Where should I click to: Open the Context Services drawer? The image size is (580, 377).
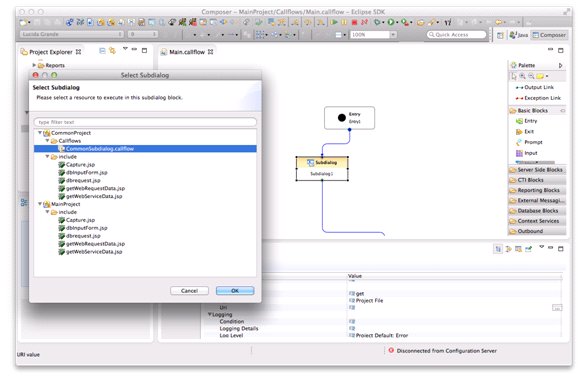[x=537, y=221]
